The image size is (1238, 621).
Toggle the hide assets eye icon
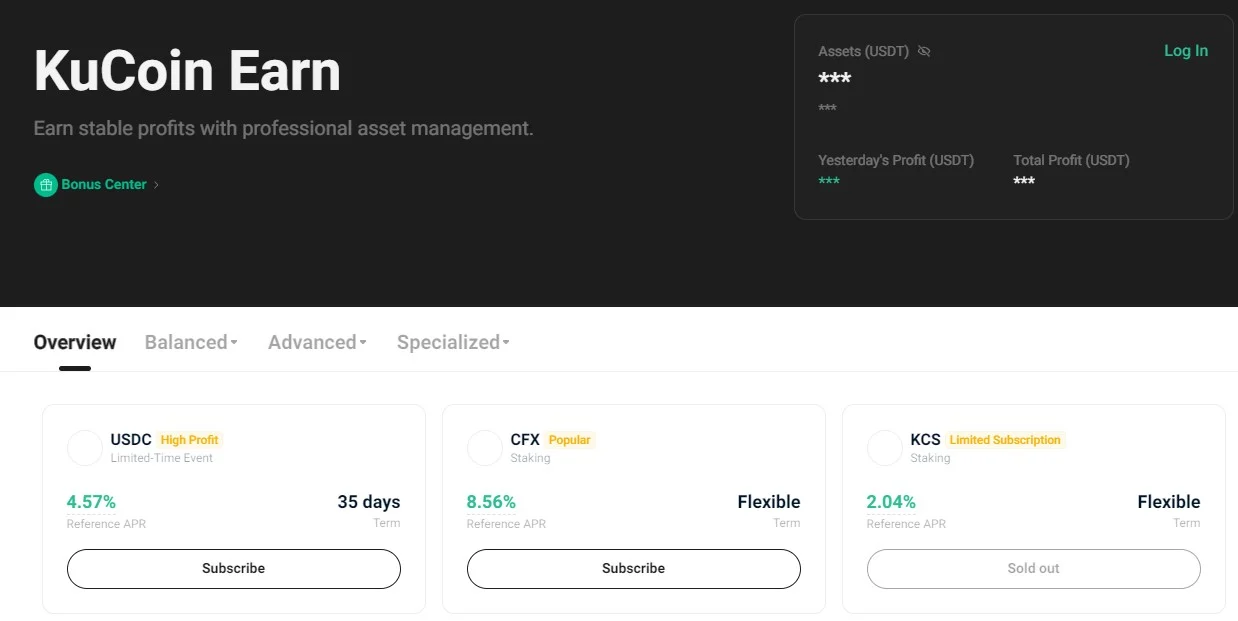click(924, 51)
